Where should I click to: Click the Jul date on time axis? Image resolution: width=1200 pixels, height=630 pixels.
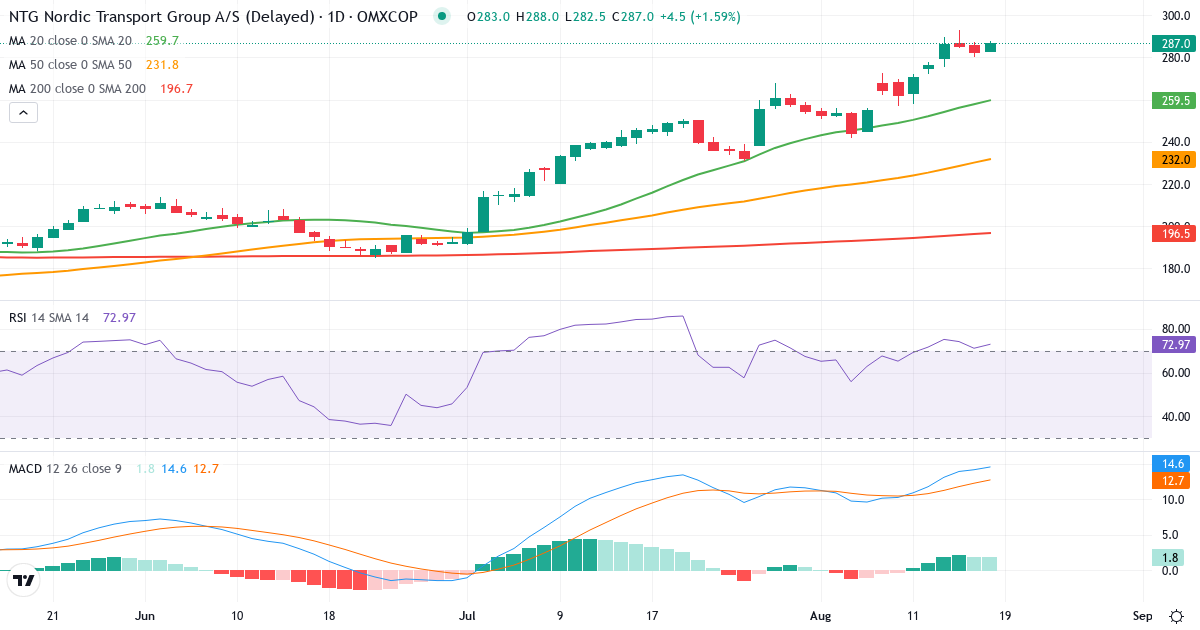465,615
